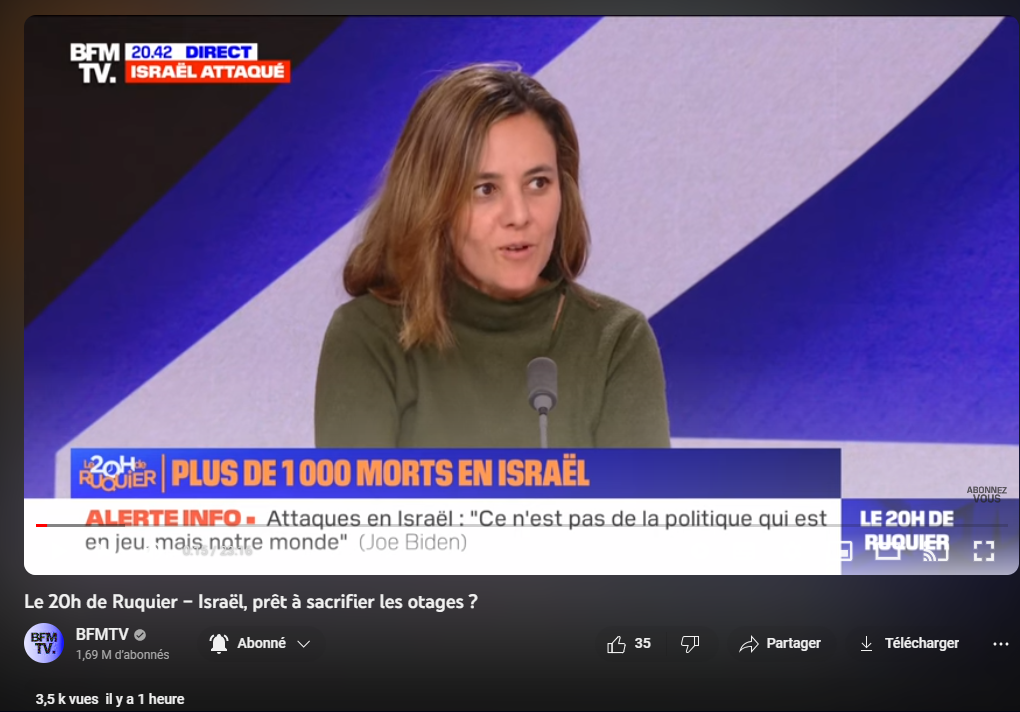This screenshot has width=1020, height=712.
Task: Seek along the video progress bar
Action: coord(522,525)
